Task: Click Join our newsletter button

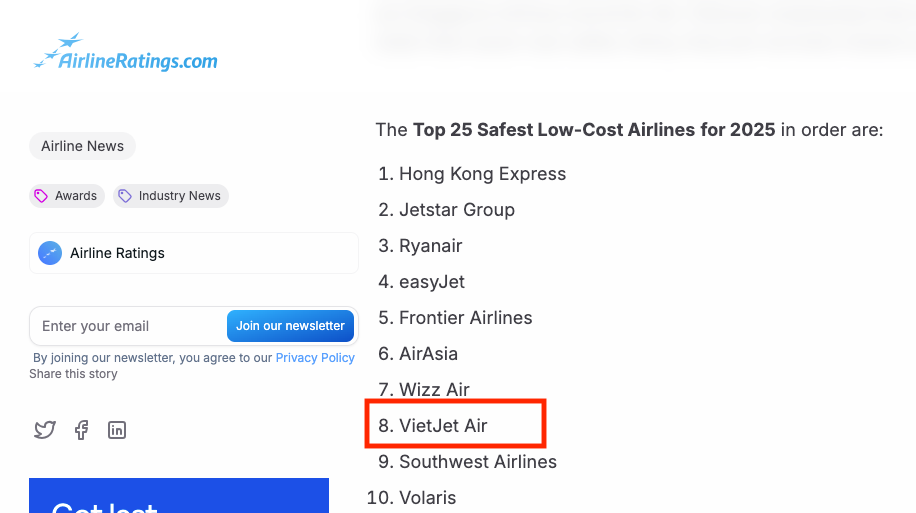Action: point(290,326)
